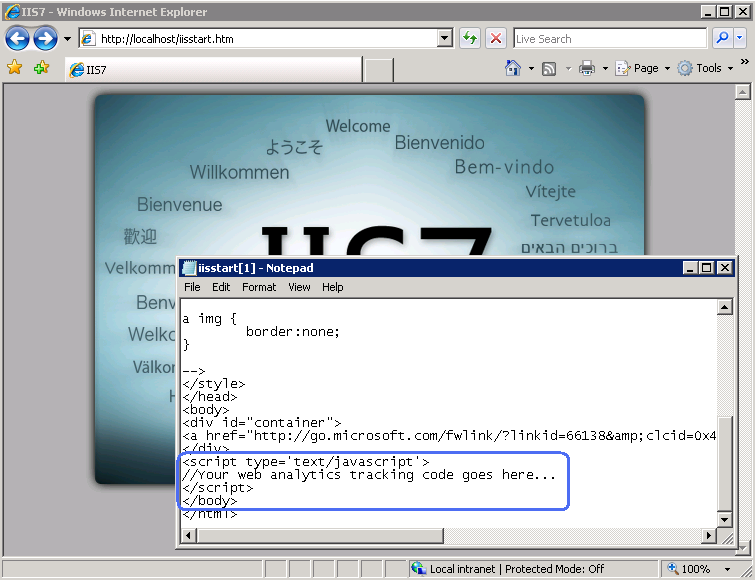Open the Page menu

click(x=642, y=68)
